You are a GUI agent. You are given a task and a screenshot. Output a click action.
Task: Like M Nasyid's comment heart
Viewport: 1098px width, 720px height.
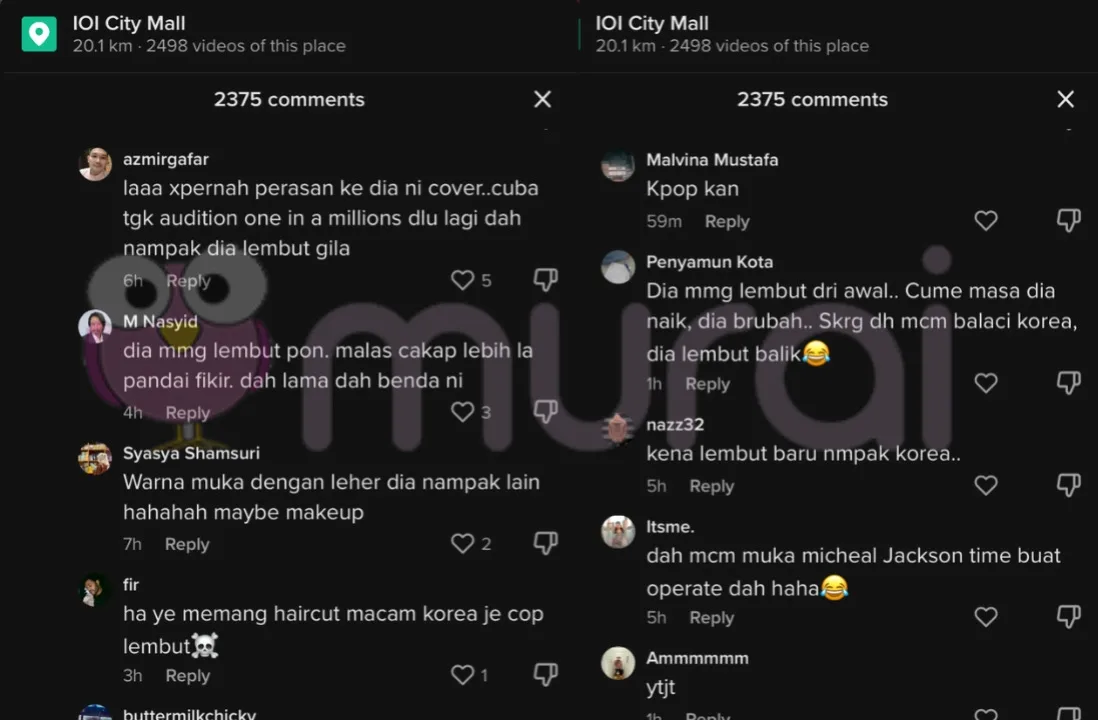[462, 412]
